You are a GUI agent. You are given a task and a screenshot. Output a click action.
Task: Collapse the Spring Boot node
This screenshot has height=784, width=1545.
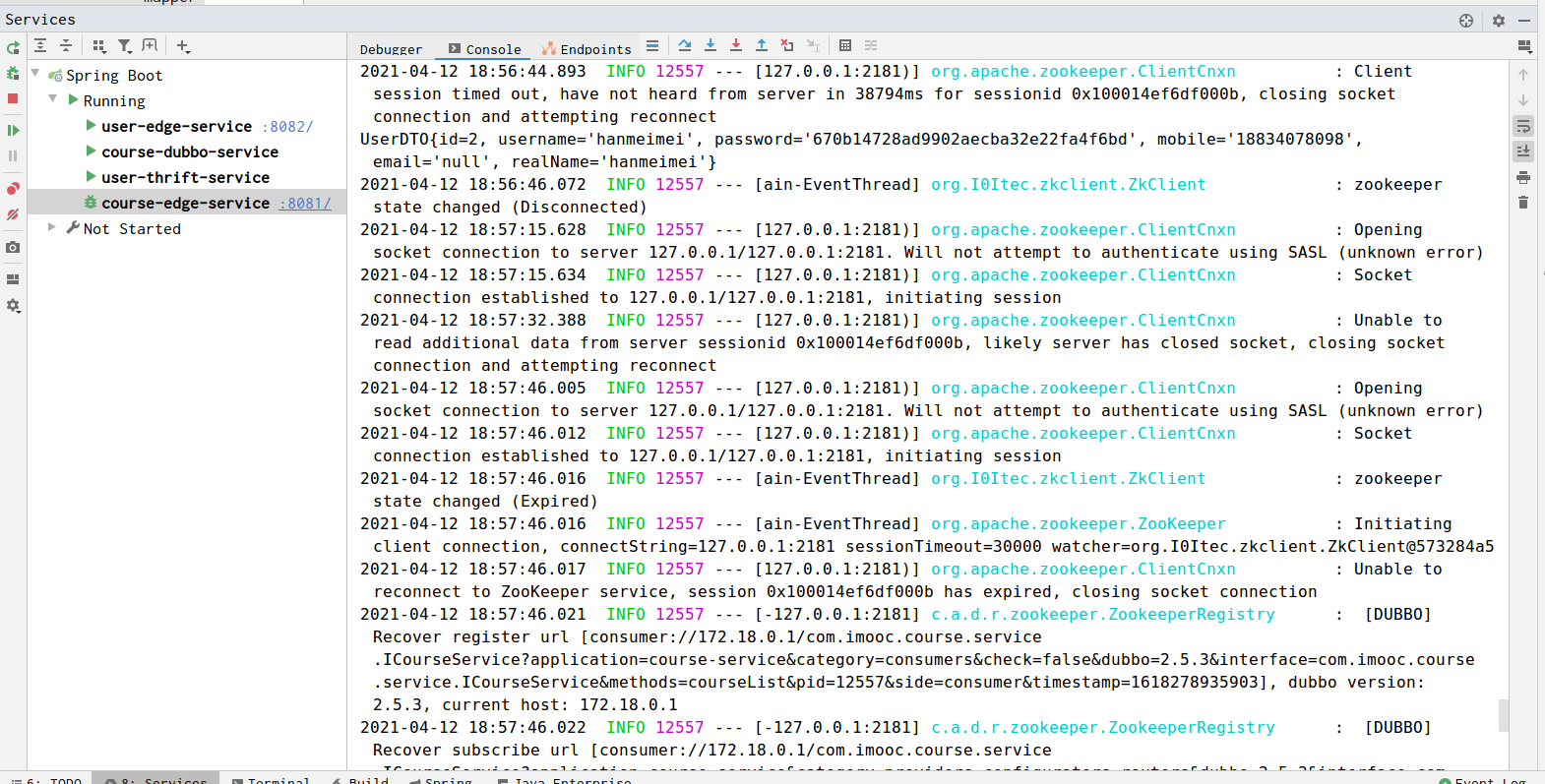[x=35, y=73]
